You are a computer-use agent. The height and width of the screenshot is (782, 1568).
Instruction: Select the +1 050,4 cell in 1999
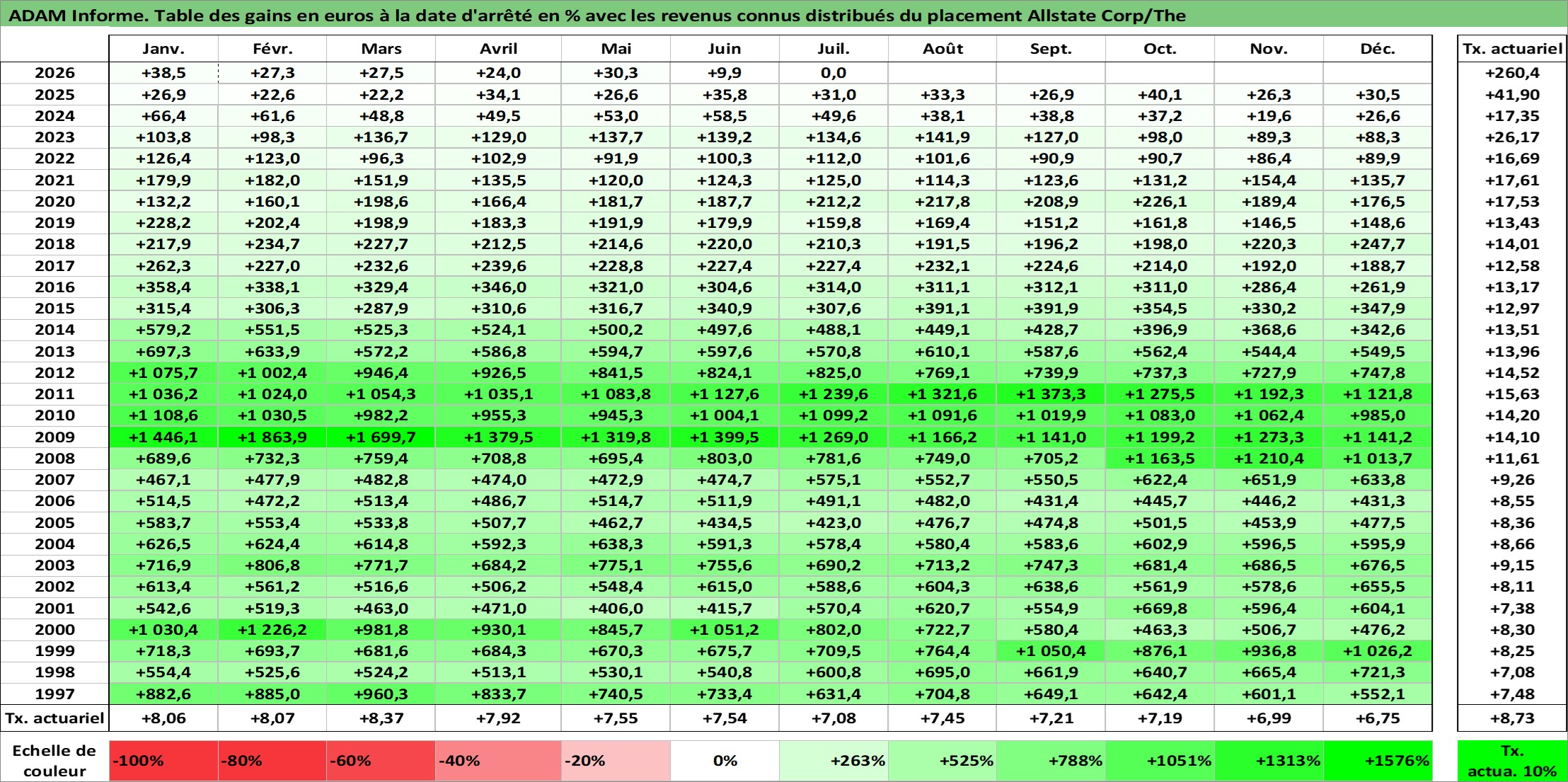tap(1051, 651)
